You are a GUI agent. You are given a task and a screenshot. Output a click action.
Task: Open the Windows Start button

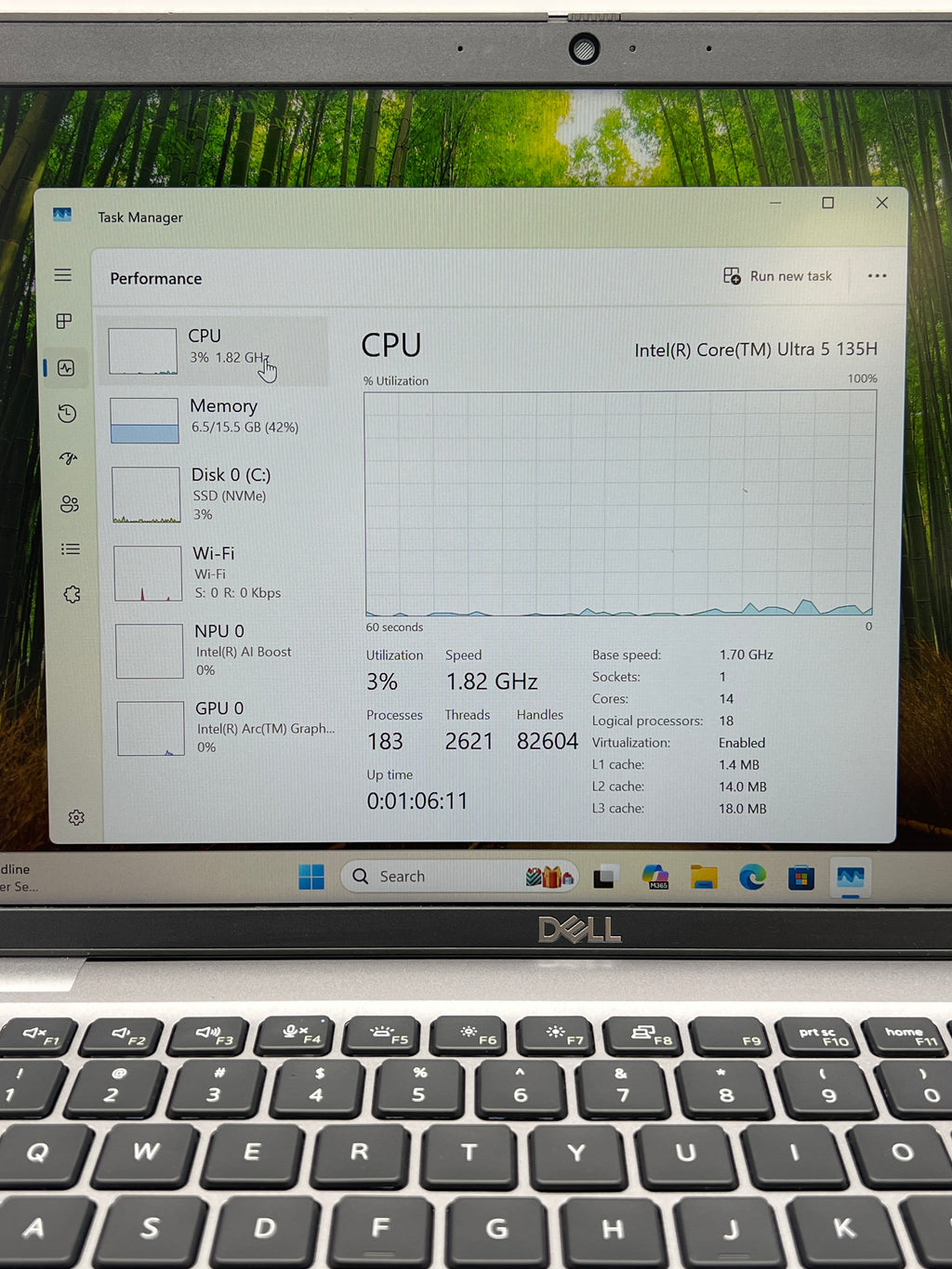[311, 877]
